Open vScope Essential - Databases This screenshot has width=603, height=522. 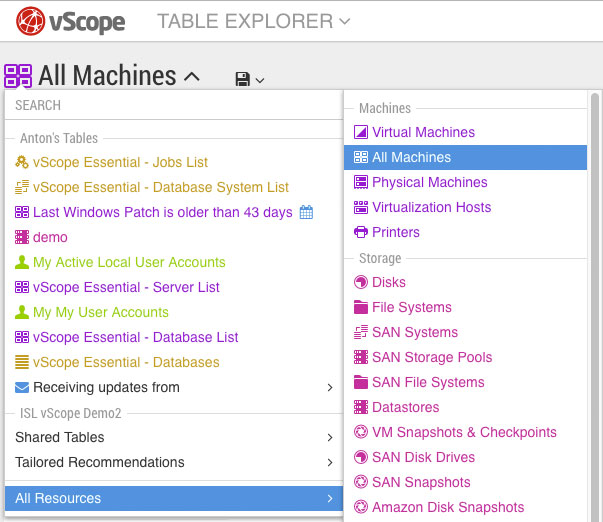(x=126, y=362)
